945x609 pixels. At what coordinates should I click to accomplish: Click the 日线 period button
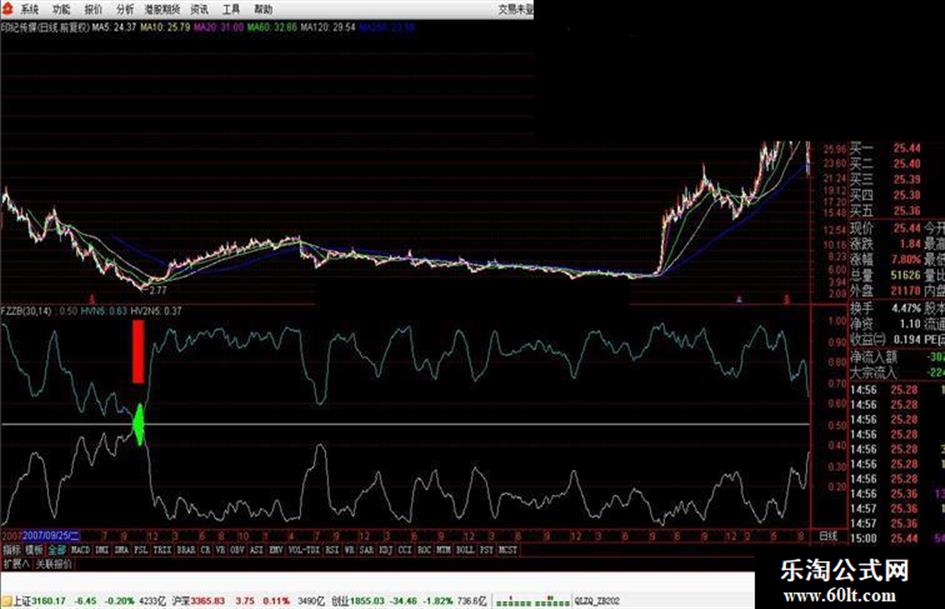[828, 535]
